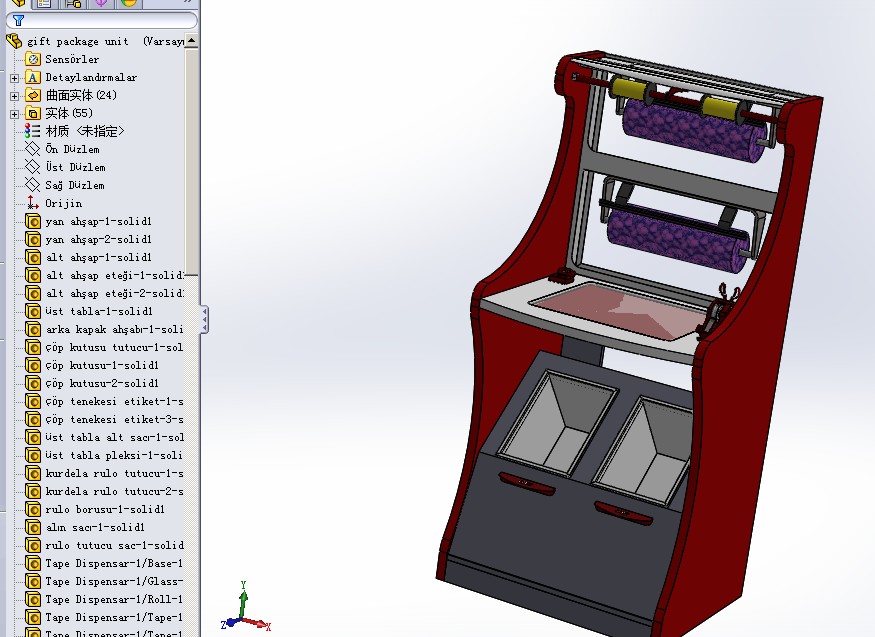Open the ConfigurationManager tab
The image size is (875, 637).
pos(73,3)
